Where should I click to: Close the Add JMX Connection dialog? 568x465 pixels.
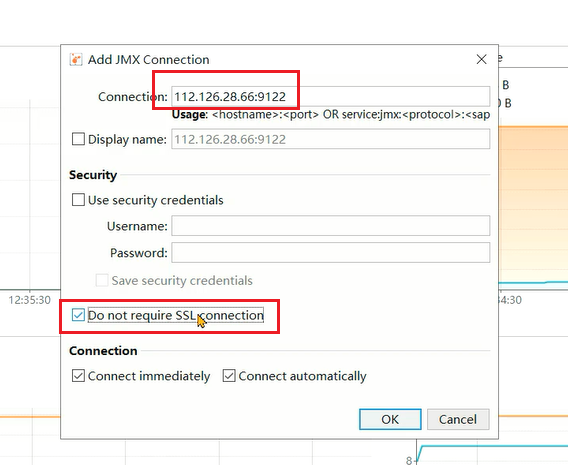point(481,59)
